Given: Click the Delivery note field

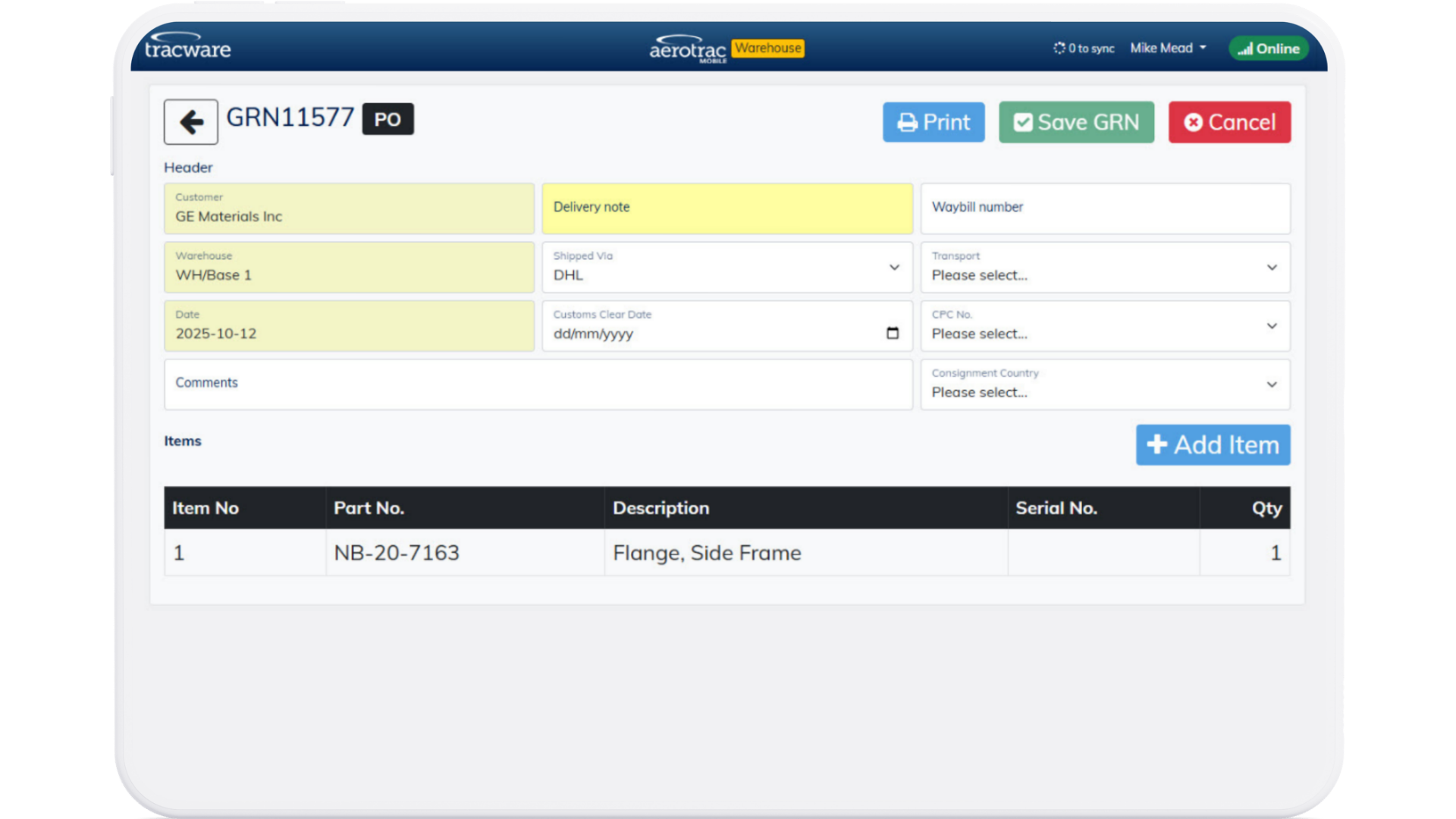Looking at the screenshot, I should click(726, 208).
